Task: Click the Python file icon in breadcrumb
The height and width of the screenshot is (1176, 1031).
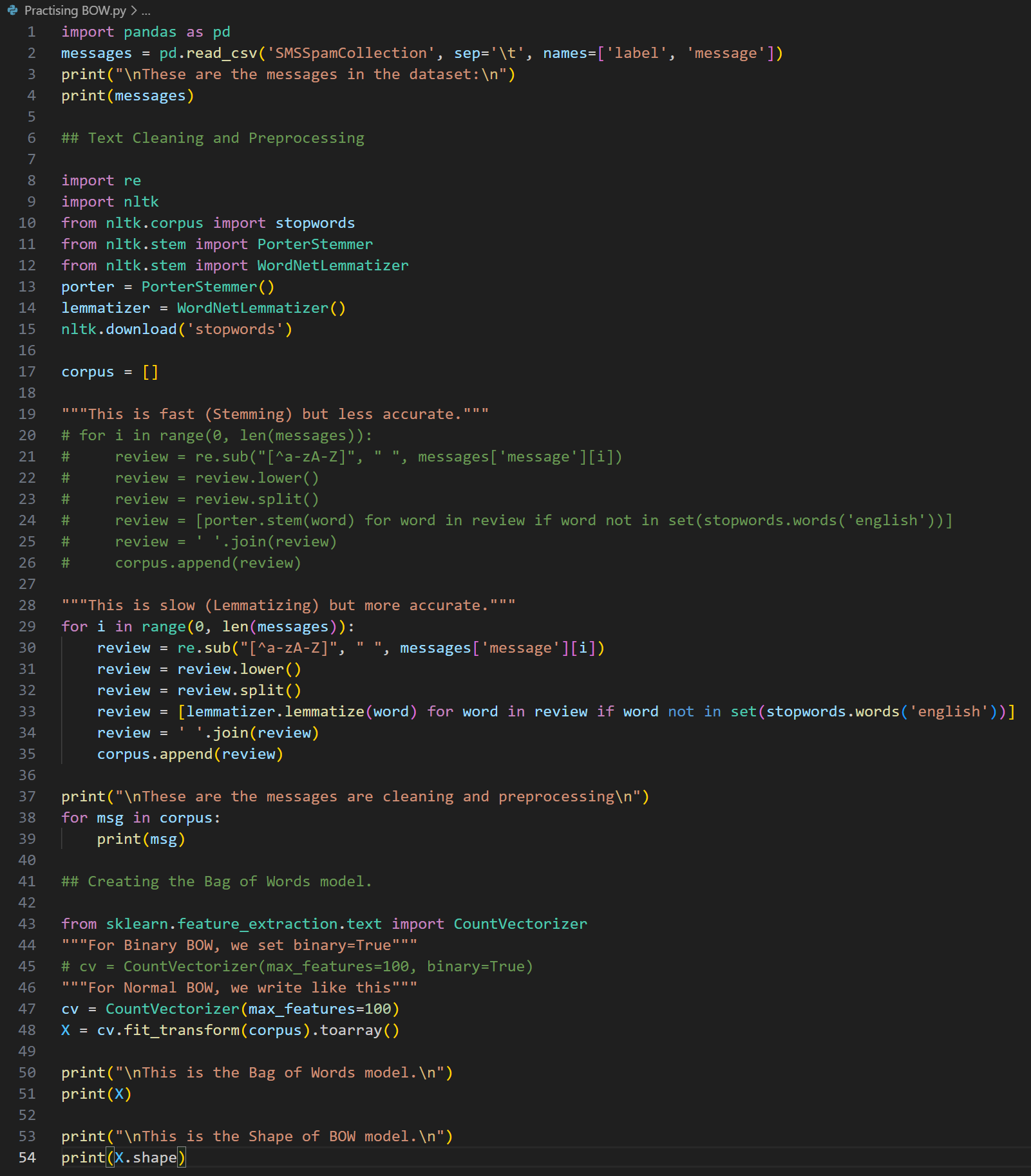Action: 12,10
